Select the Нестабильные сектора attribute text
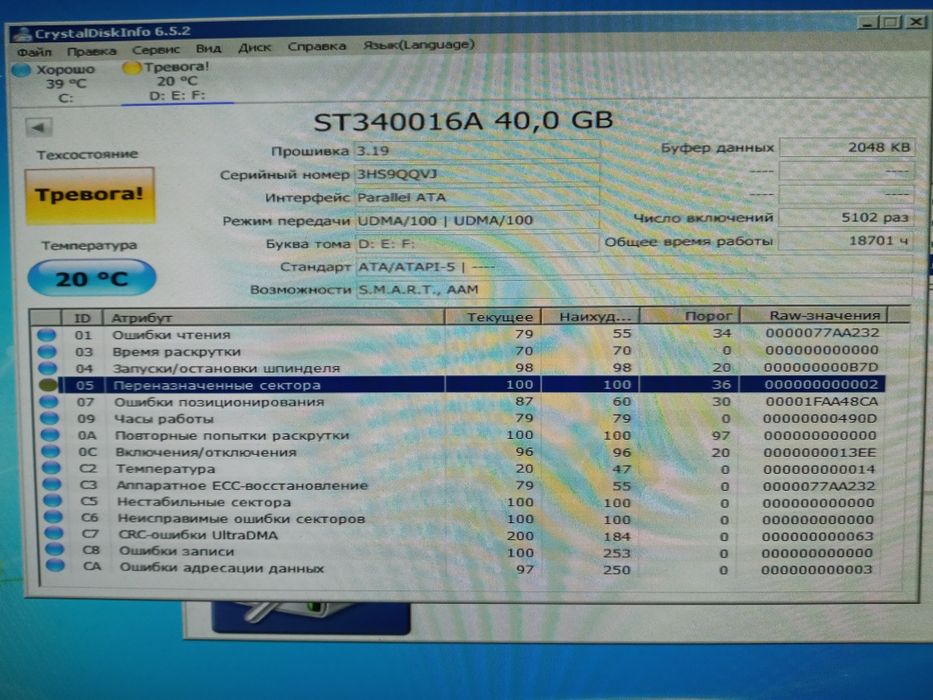 click(204, 502)
